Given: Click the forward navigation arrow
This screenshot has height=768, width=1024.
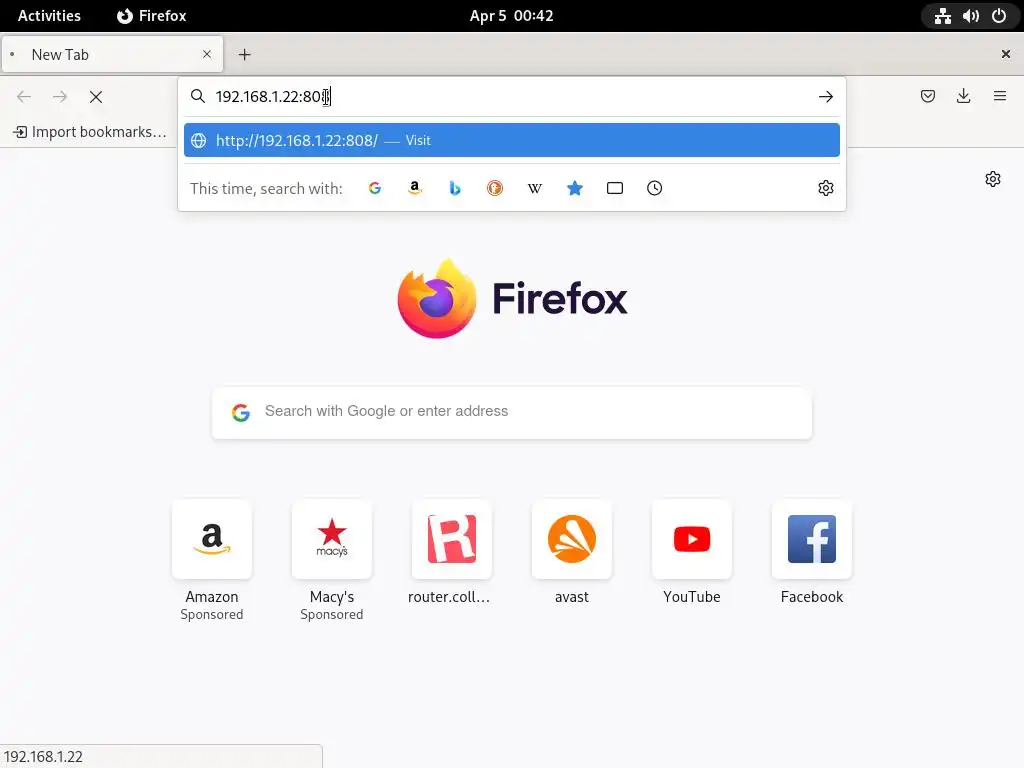Looking at the screenshot, I should pos(60,97).
